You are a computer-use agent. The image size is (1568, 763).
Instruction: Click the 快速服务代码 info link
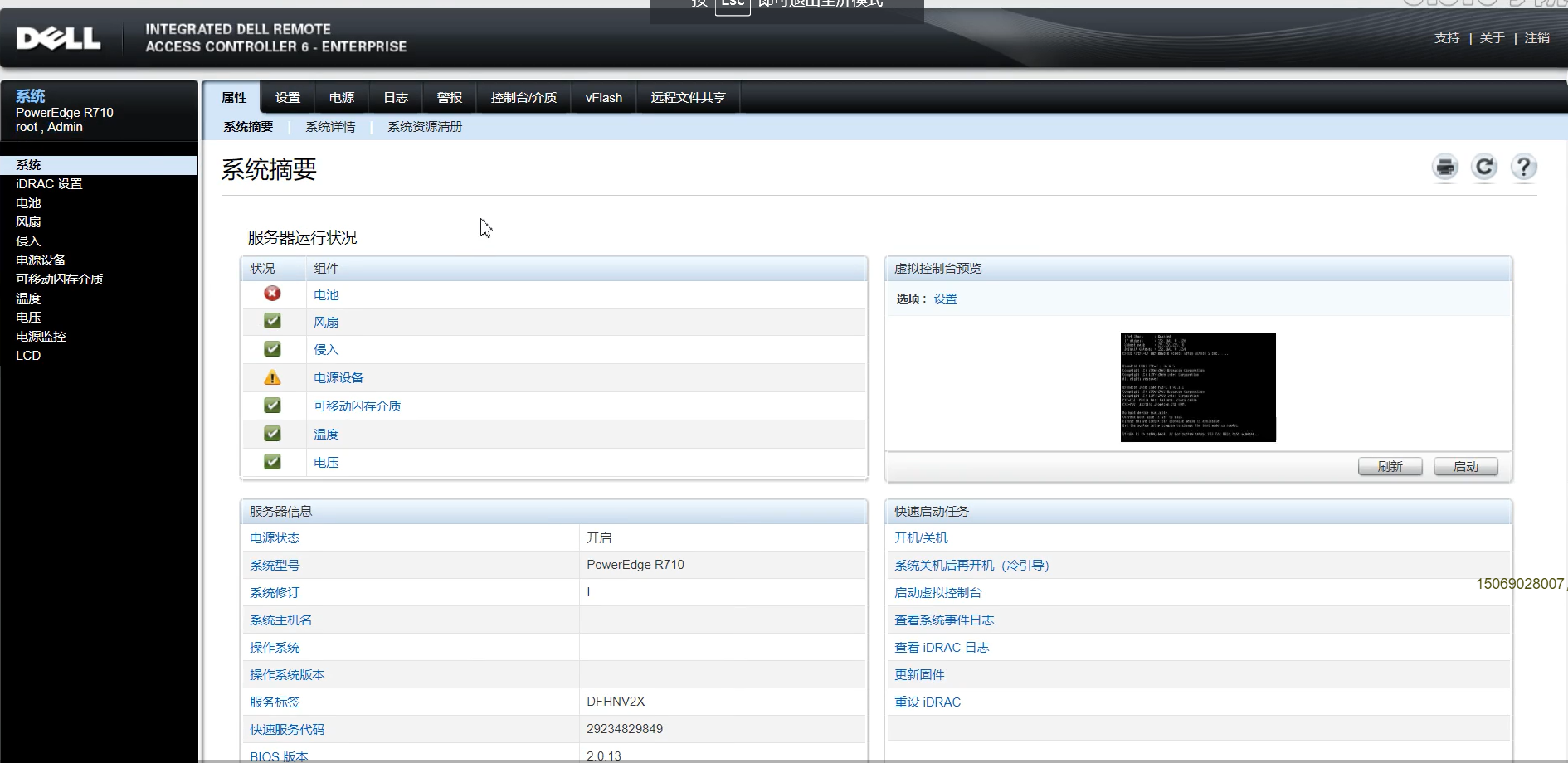coord(287,729)
